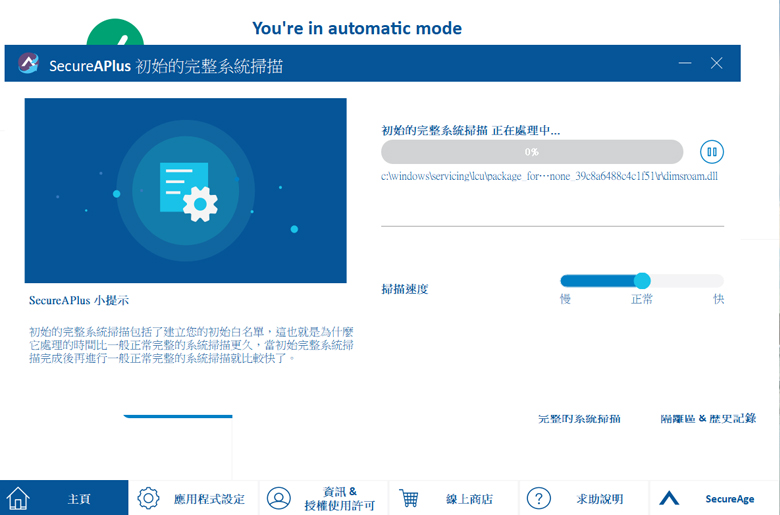Click the SecureAge logo icon

click(x=669, y=498)
